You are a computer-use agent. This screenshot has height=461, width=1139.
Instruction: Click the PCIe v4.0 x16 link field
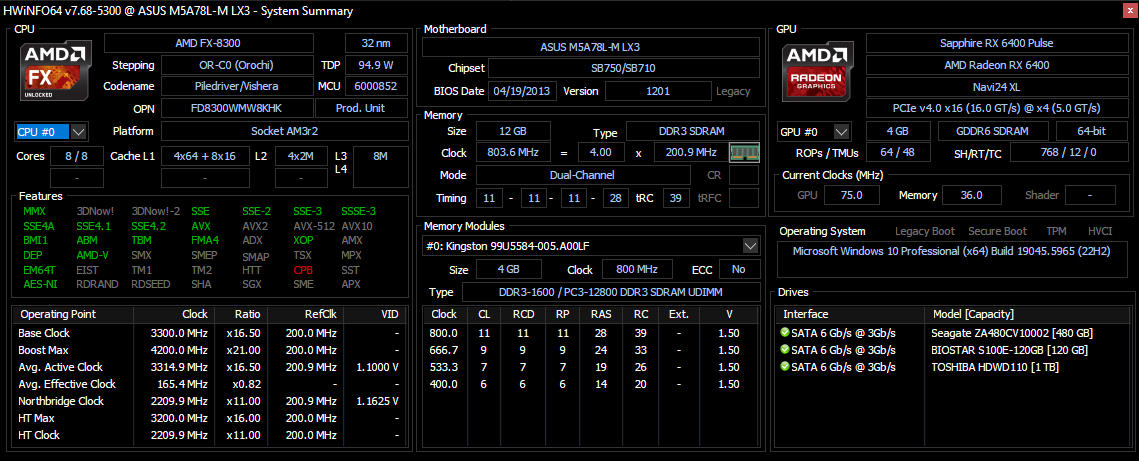(x=997, y=108)
